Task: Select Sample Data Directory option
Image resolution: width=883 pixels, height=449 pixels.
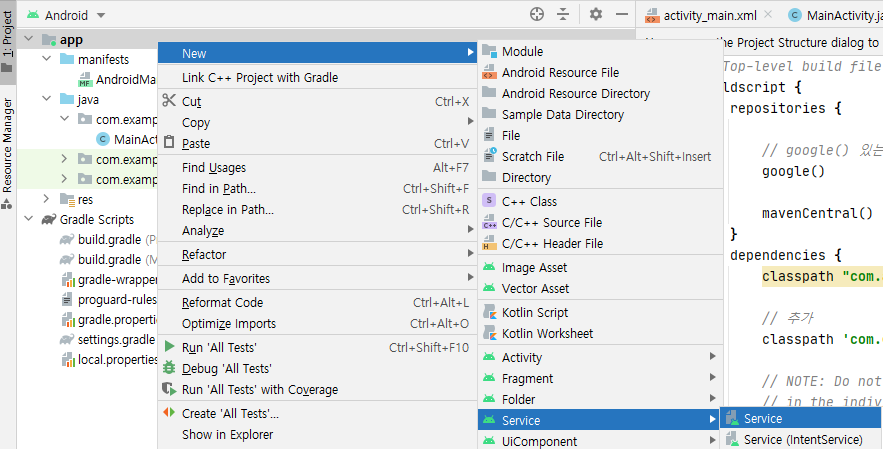Action: click(x=599, y=114)
